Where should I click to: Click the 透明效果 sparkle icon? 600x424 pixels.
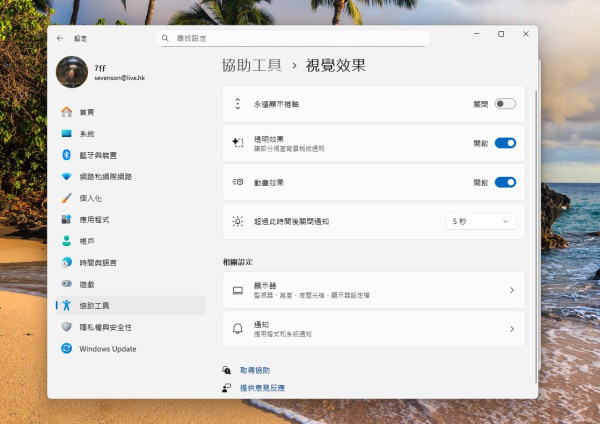point(238,143)
